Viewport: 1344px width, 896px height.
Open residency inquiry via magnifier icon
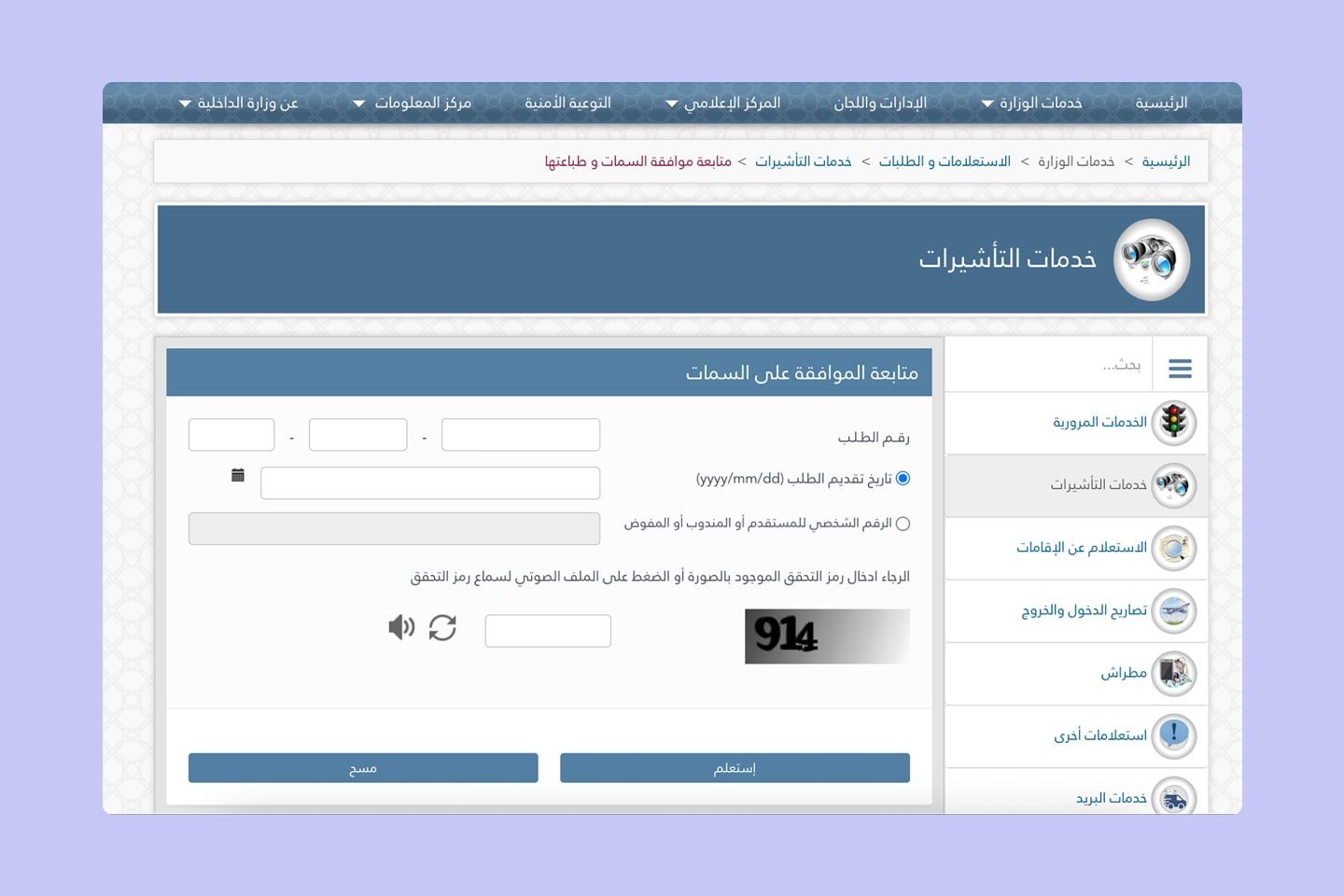coord(1173,548)
